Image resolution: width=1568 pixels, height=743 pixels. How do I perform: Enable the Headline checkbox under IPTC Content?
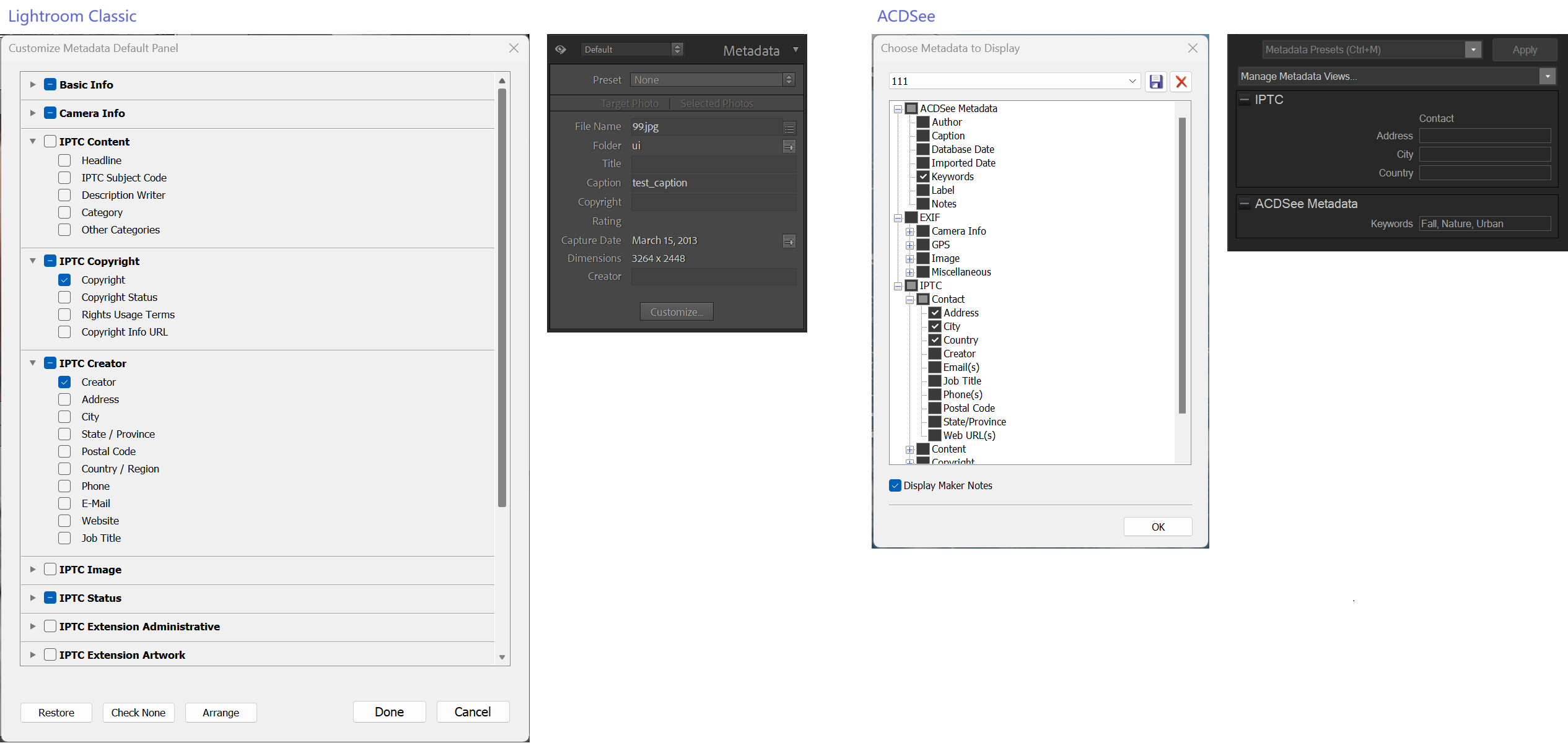(64, 160)
